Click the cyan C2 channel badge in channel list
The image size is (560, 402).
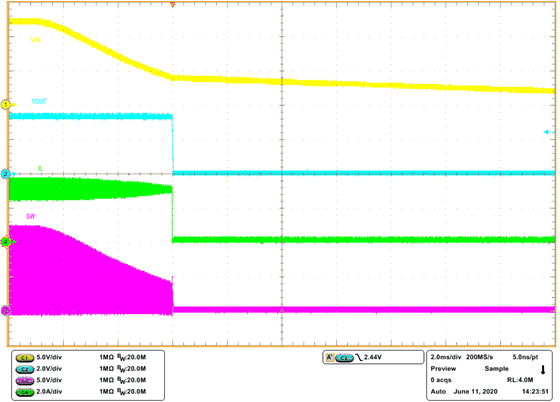click(25, 369)
